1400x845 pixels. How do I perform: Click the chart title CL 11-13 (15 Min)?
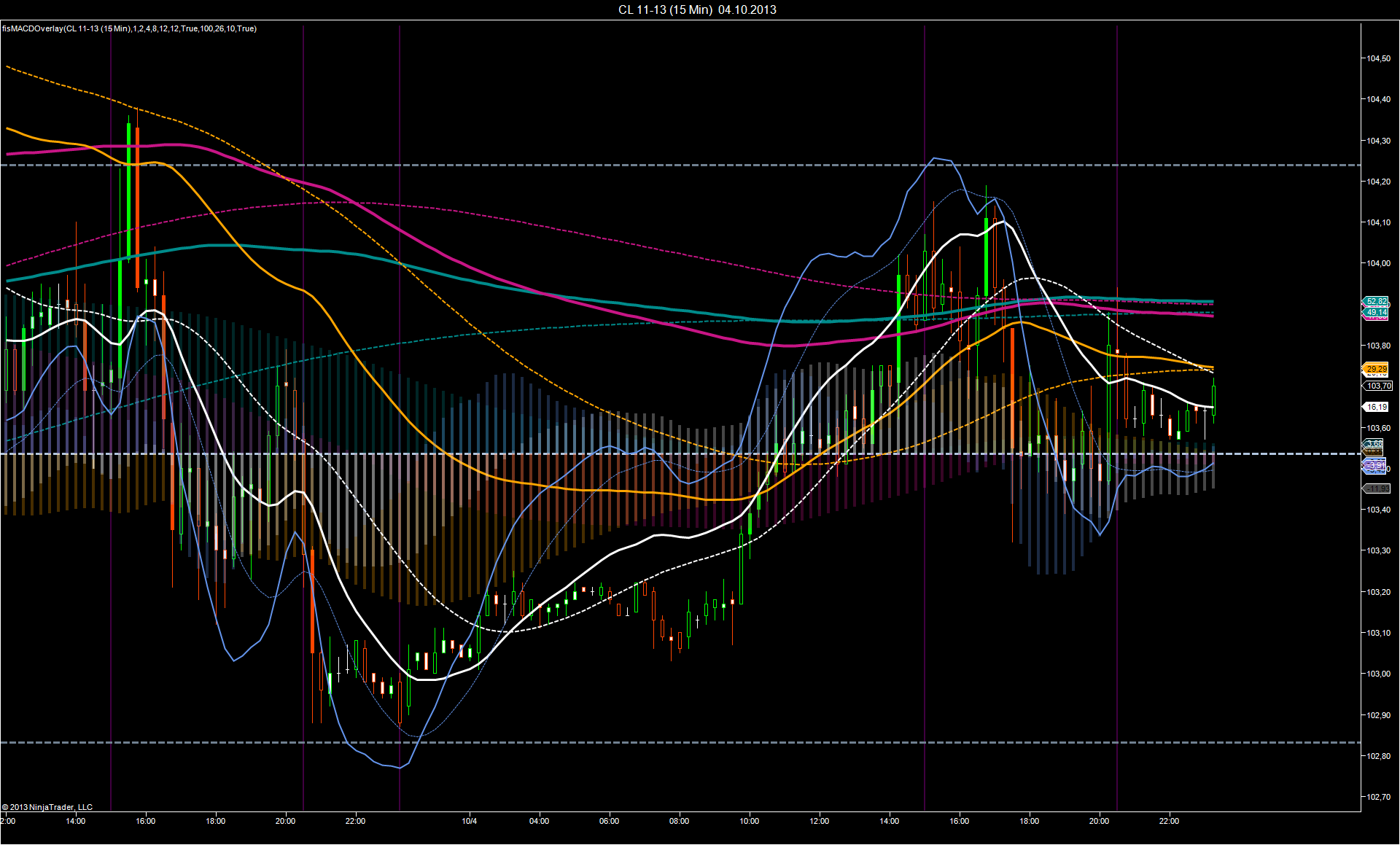click(665, 9)
